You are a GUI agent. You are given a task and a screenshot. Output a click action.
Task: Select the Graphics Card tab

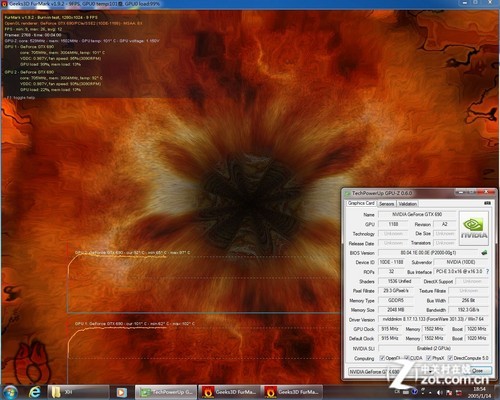click(361, 203)
